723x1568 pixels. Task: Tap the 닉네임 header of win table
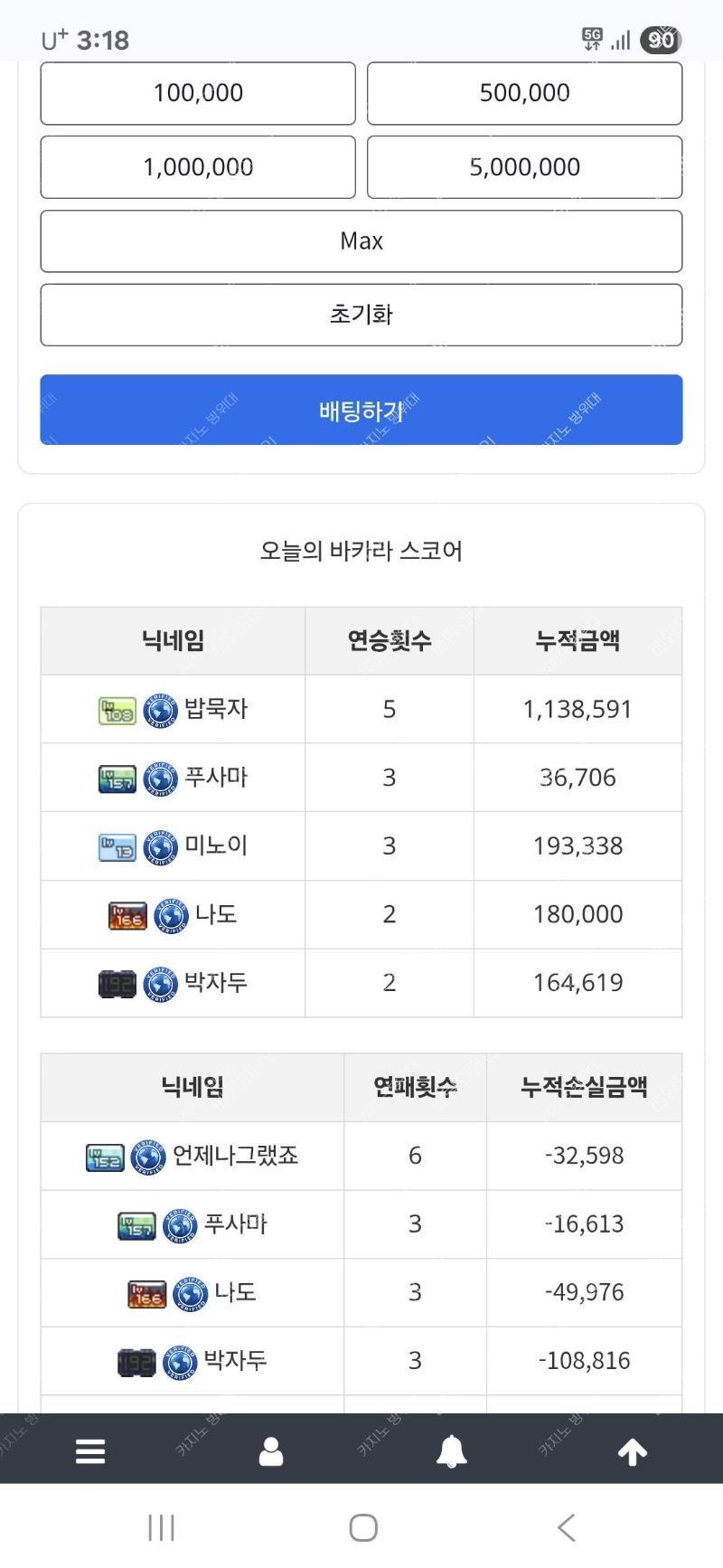(173, 641)
